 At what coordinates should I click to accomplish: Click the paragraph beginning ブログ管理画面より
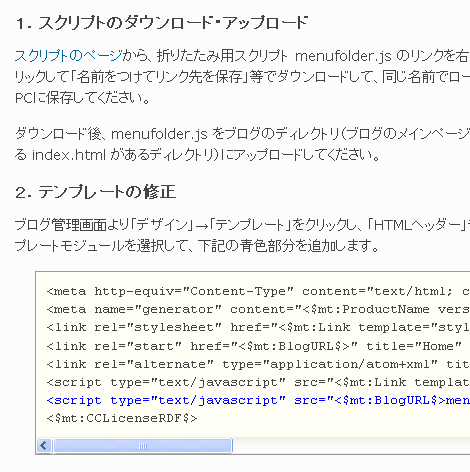[242, 236]
